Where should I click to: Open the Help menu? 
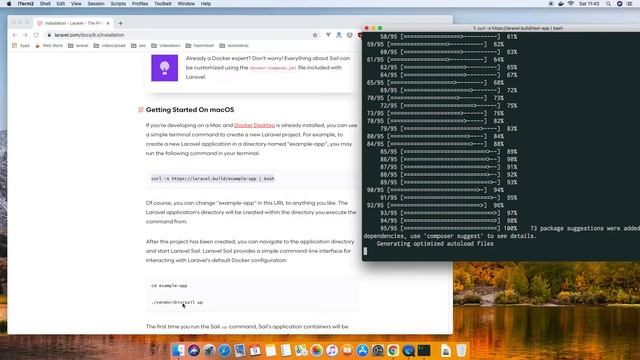(206, 4)
